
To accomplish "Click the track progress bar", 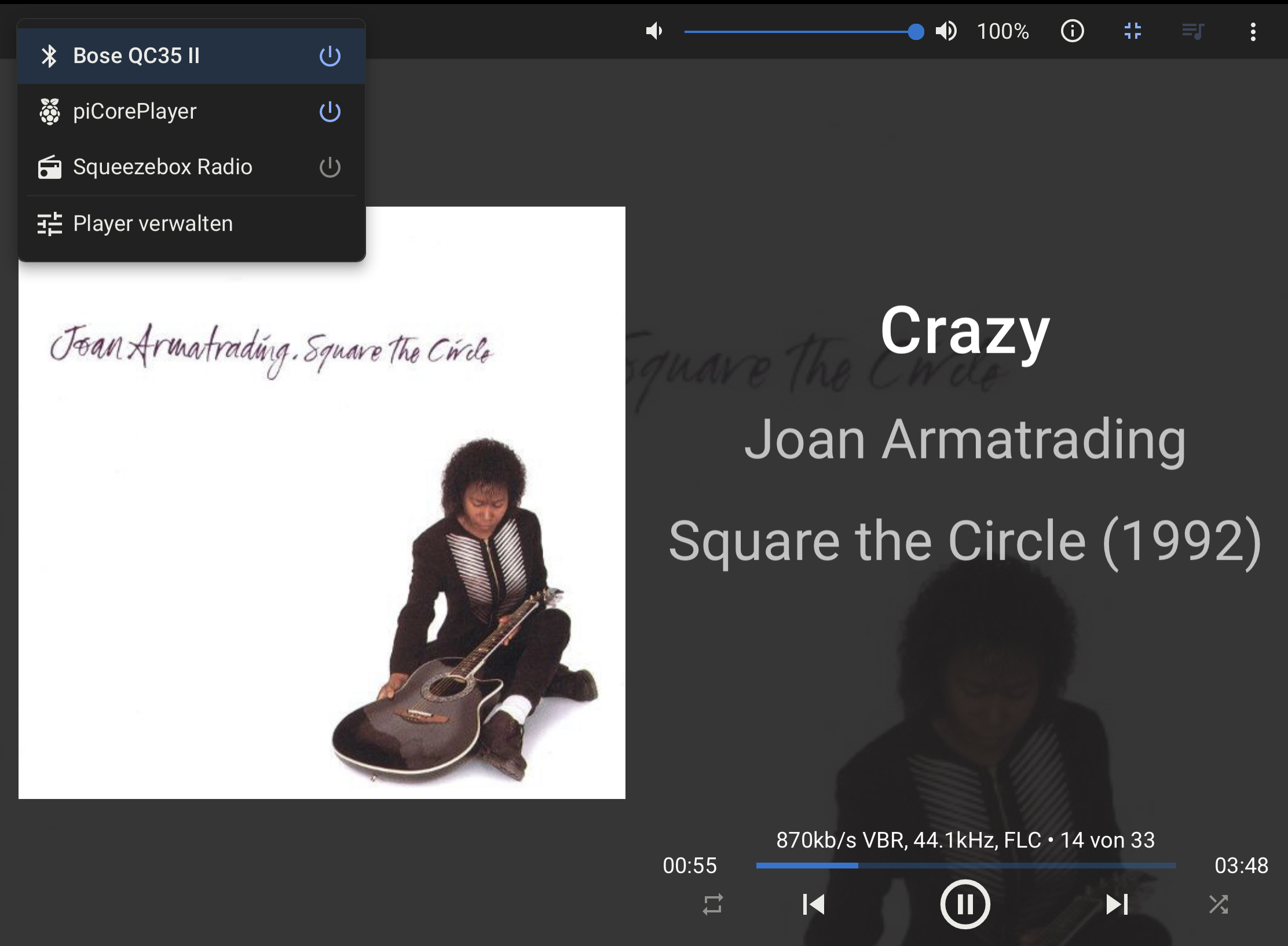I will pyautogui.click(x=966, y=866).
